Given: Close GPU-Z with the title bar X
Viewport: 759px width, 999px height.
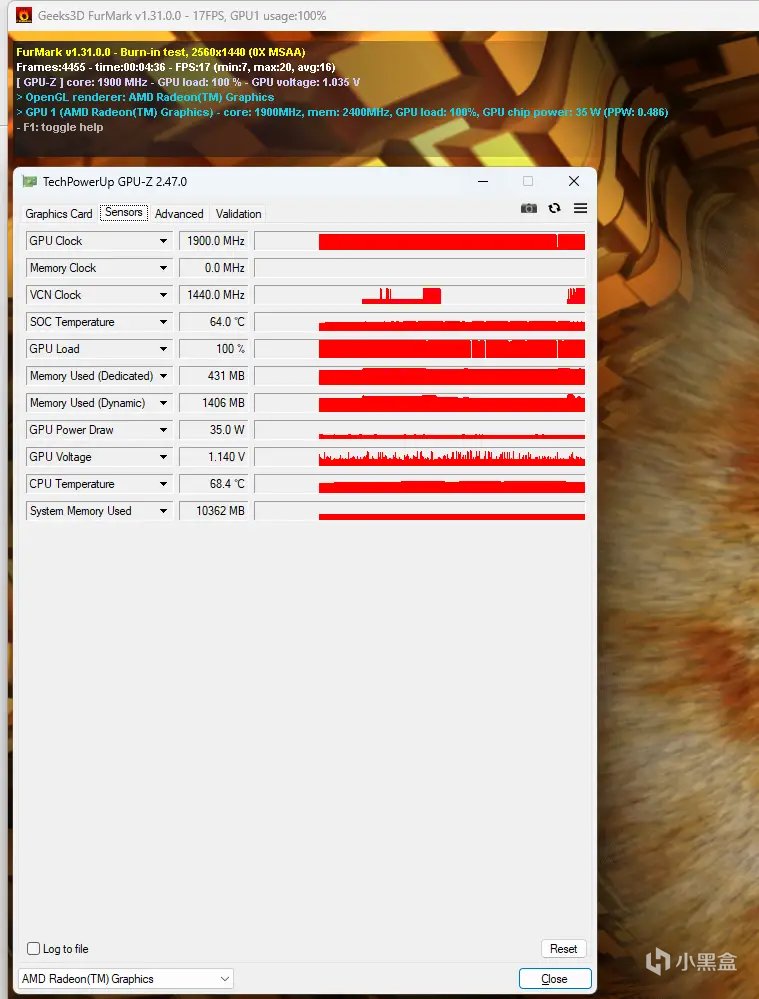Looking at the screenshot, I should click(x=574, y=182).
